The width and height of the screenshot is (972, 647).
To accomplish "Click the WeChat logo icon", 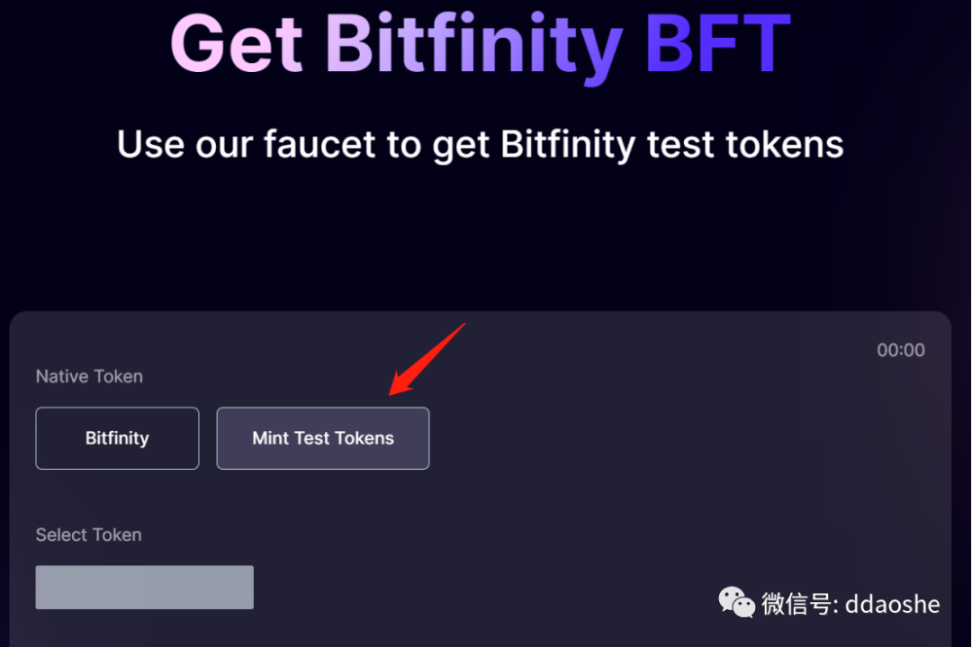I will point(737,602).
